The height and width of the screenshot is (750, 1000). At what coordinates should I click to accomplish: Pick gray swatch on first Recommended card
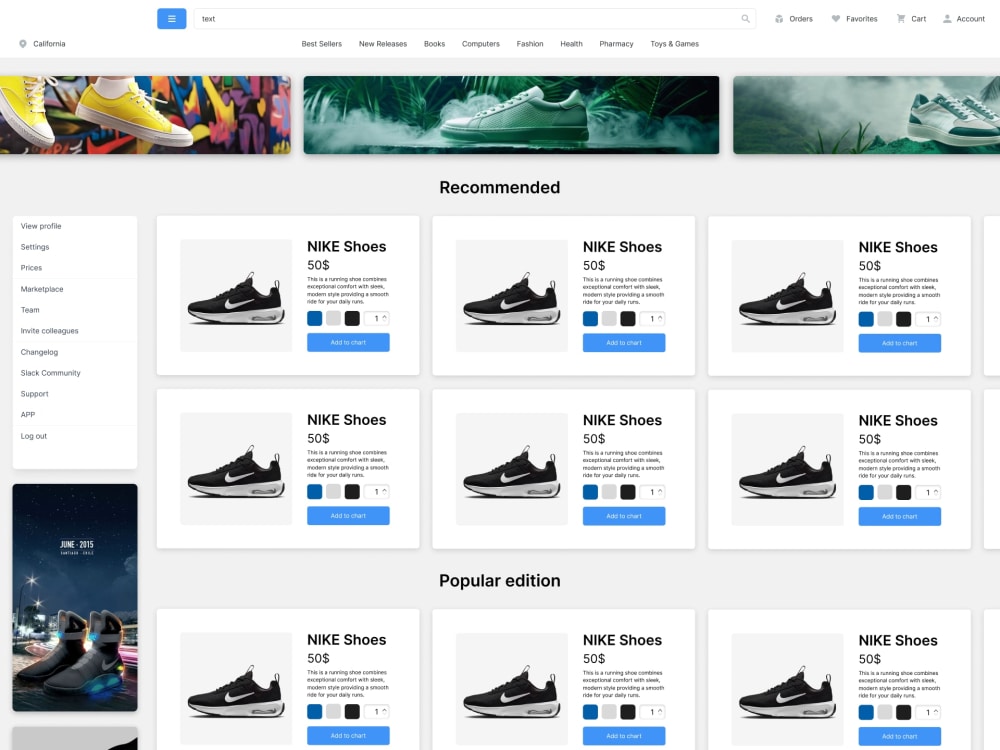pos(334,318)
